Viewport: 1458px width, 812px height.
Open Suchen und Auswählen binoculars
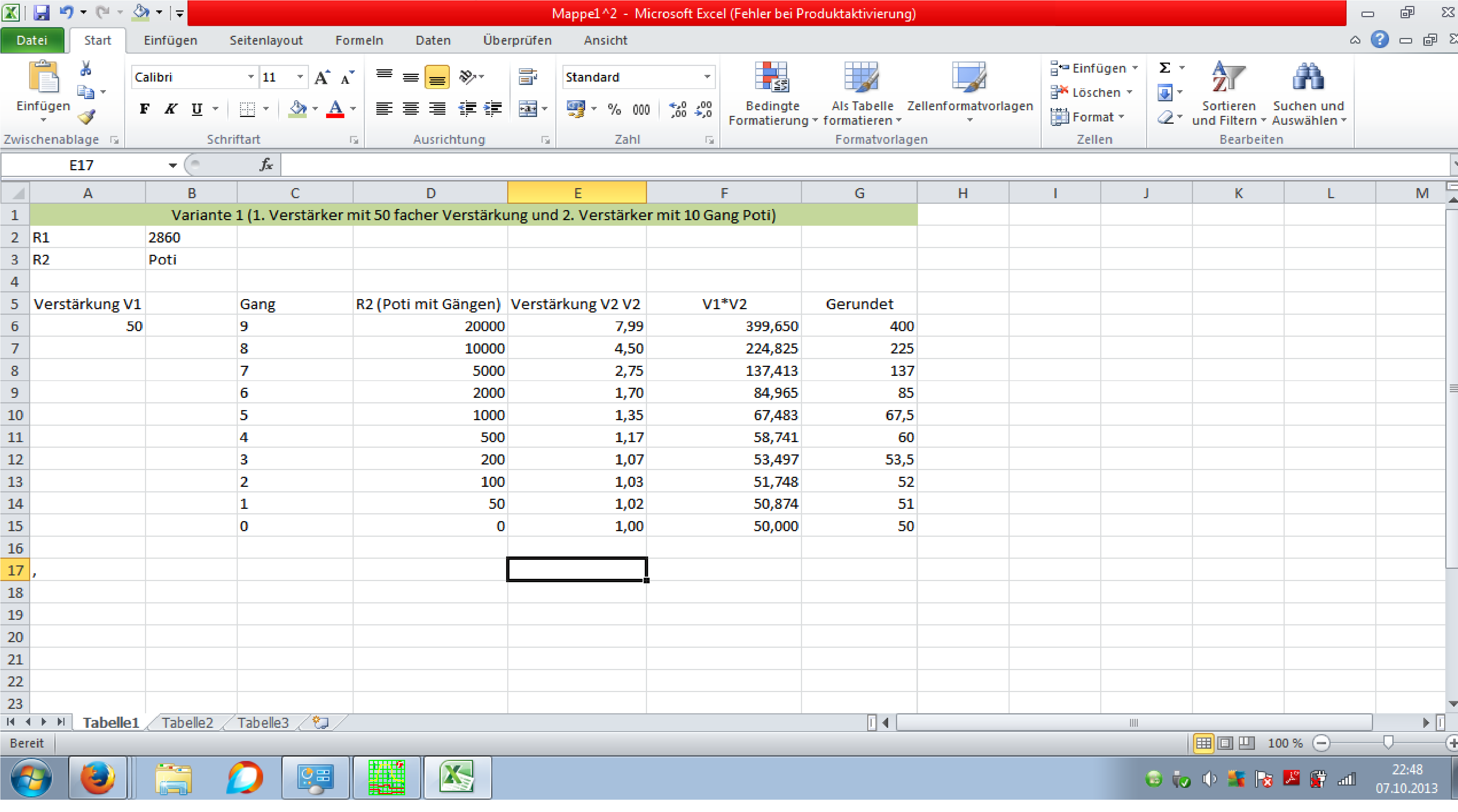1308,94
